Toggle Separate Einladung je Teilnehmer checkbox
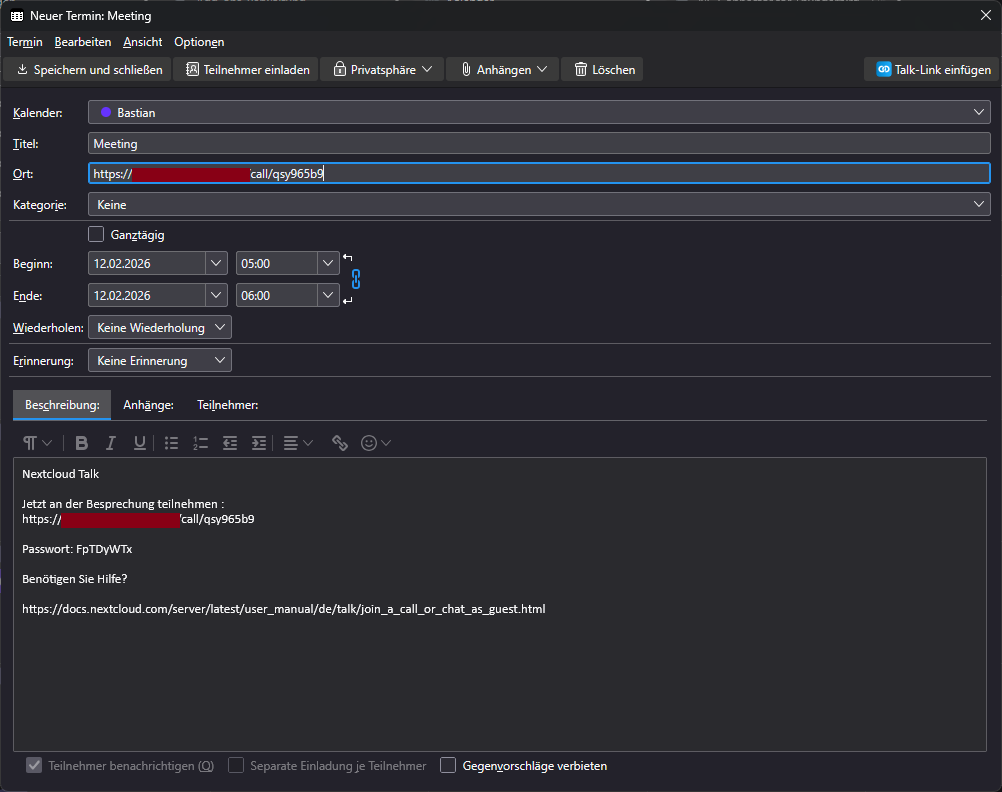The width and height of the screenshot is (1002, 792). [x=236, y=765]
